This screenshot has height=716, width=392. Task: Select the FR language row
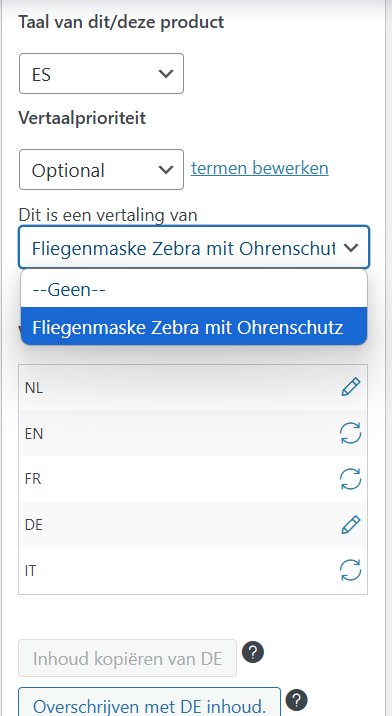point(193,479)
